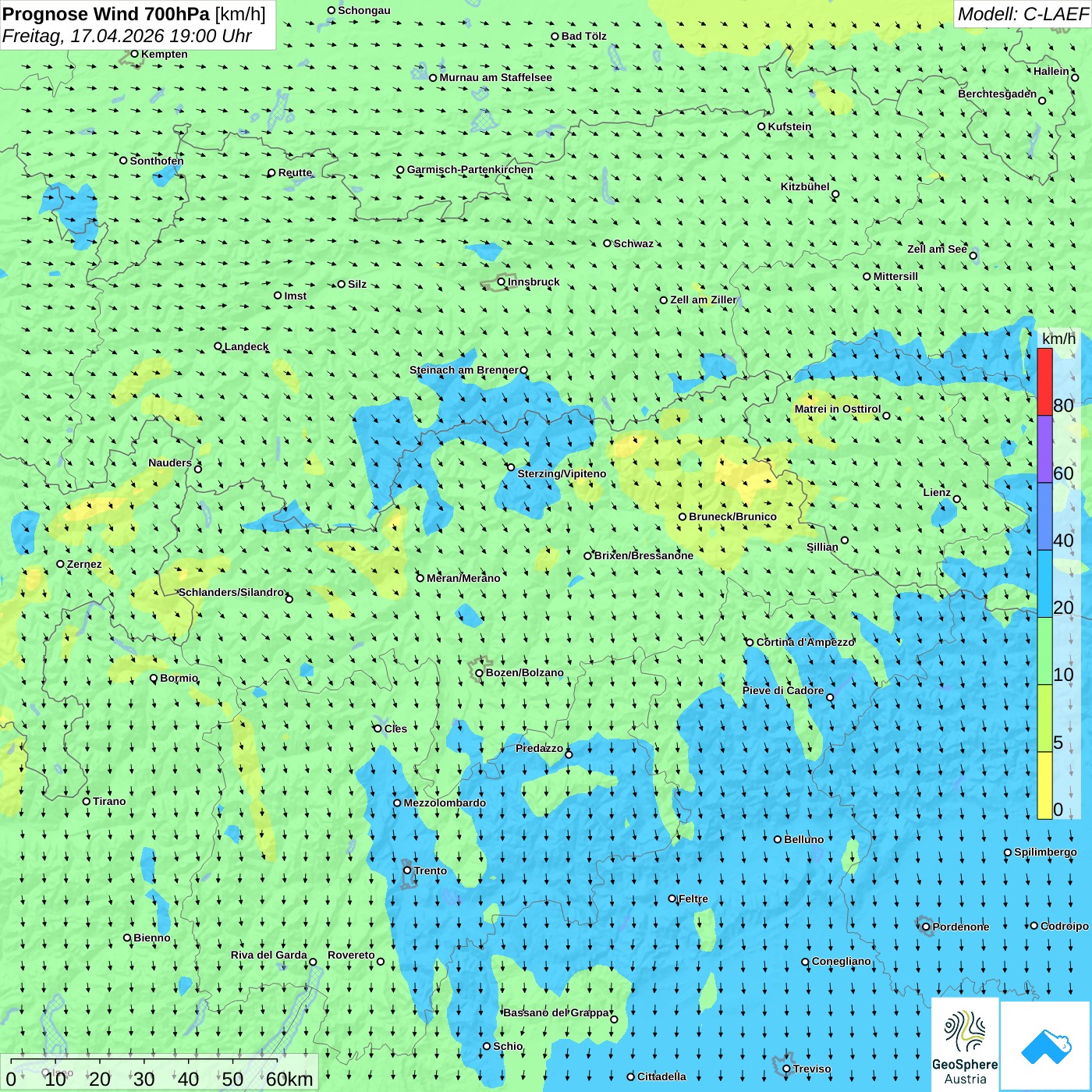Click the Riva del Garda marker
Screen dimensions: 1092x1092
click(313, 962)
